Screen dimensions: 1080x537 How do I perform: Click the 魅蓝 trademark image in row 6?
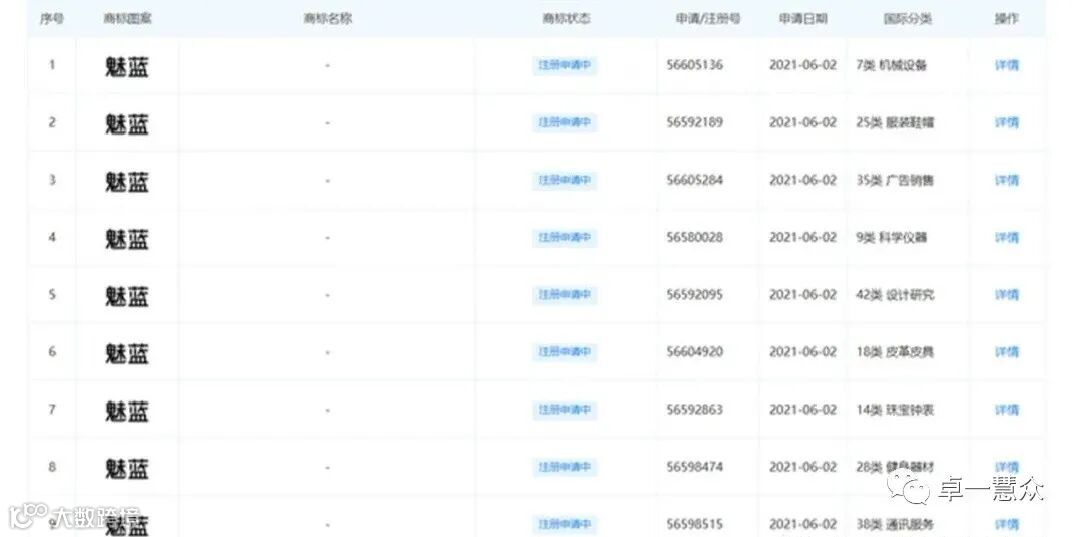pos(127,353)
